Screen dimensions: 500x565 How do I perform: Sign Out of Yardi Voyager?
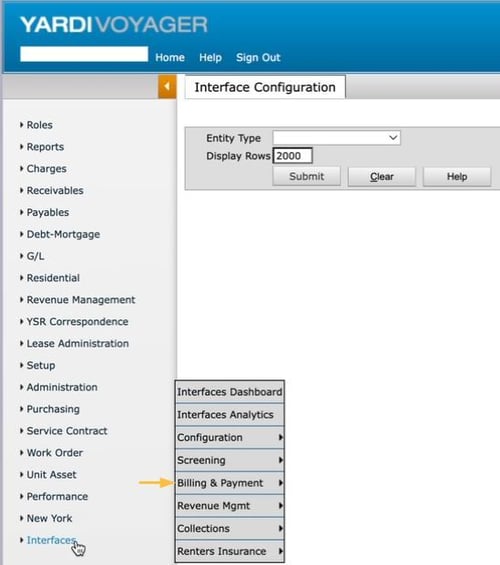point(258,58)
